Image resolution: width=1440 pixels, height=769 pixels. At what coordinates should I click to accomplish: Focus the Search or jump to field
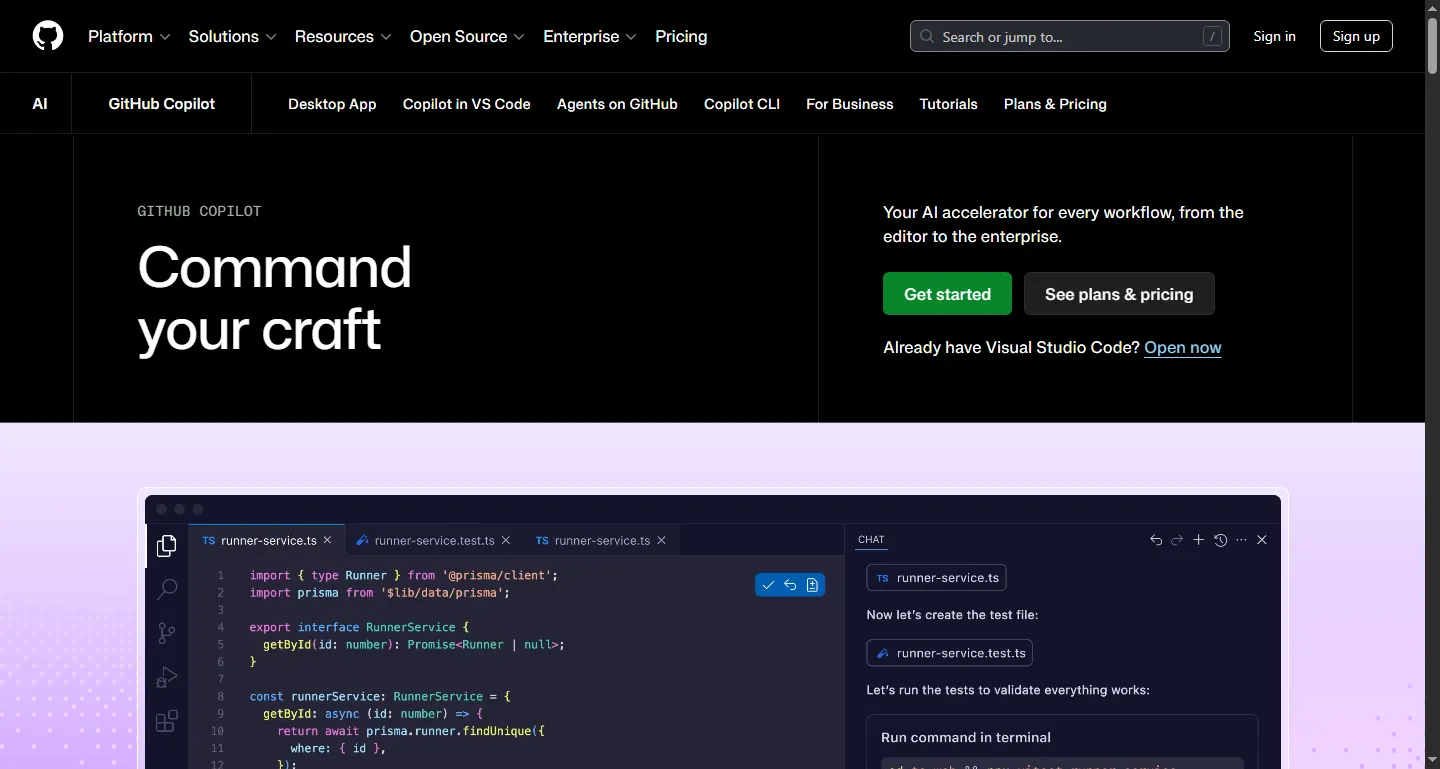(x=1070, y=36)
